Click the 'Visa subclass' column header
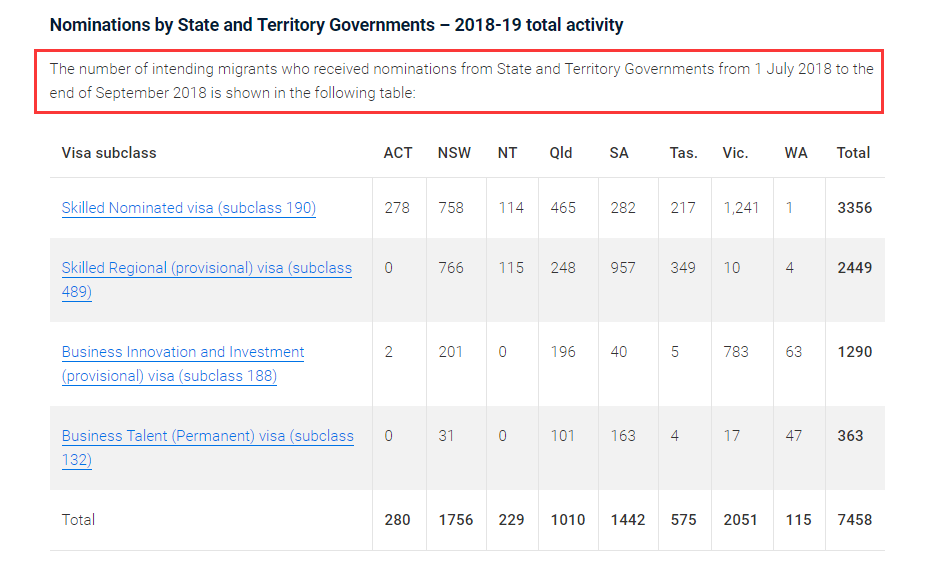Screen dimensions: 940x569 [109, 153]
